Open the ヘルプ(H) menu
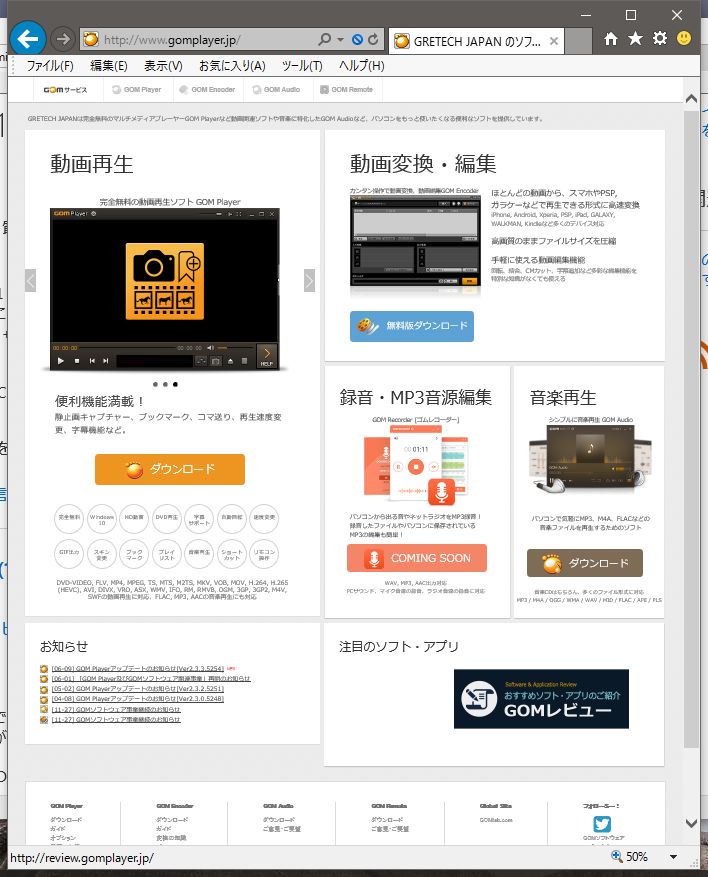708x877 pixels. pyautogui.click(x=361, y=65)
